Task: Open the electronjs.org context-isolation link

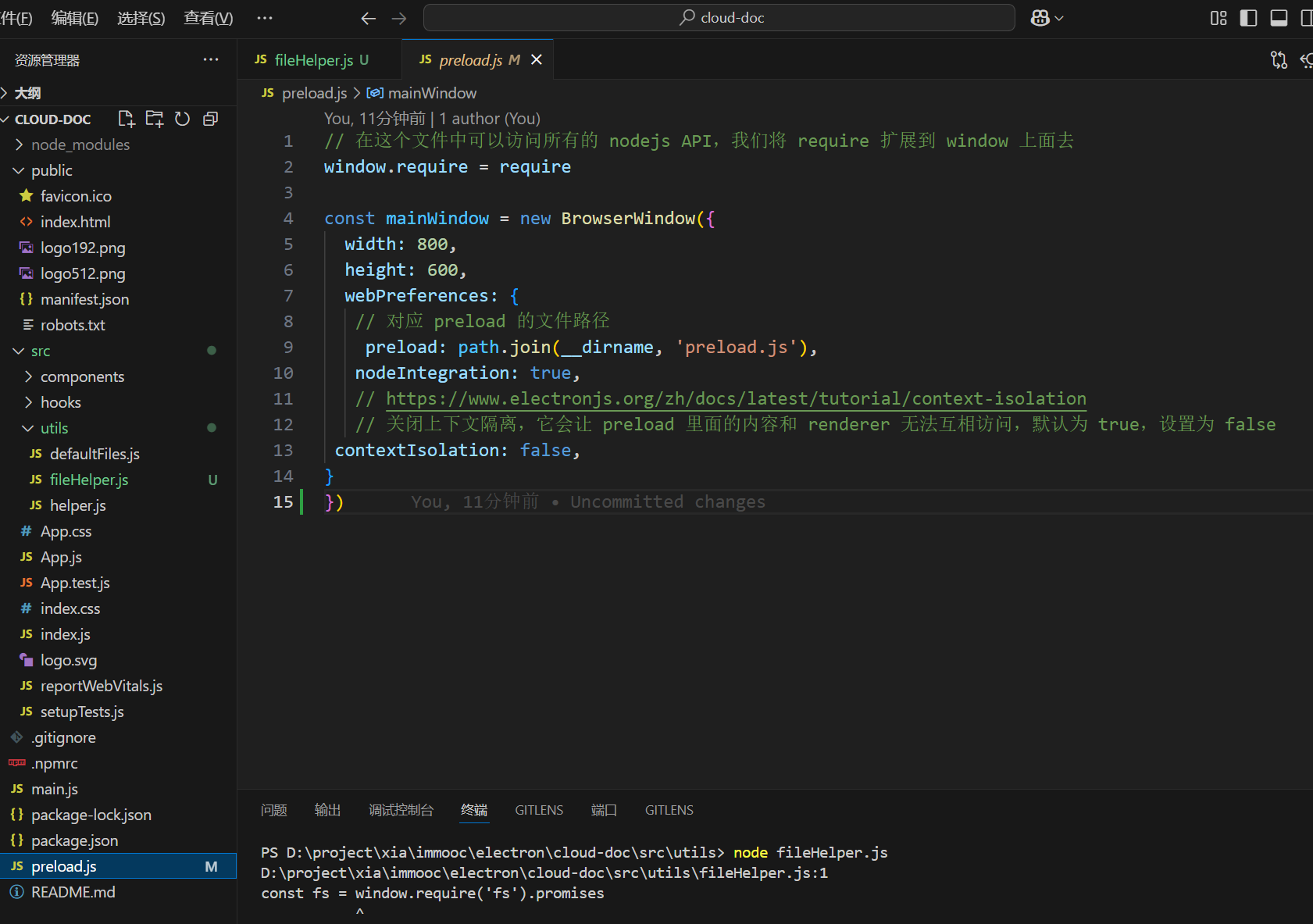Action: click(x=736, y=398)
